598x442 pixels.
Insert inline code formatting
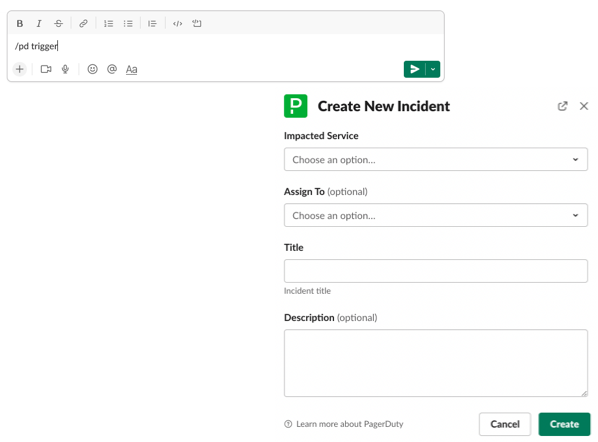[177, 24]
